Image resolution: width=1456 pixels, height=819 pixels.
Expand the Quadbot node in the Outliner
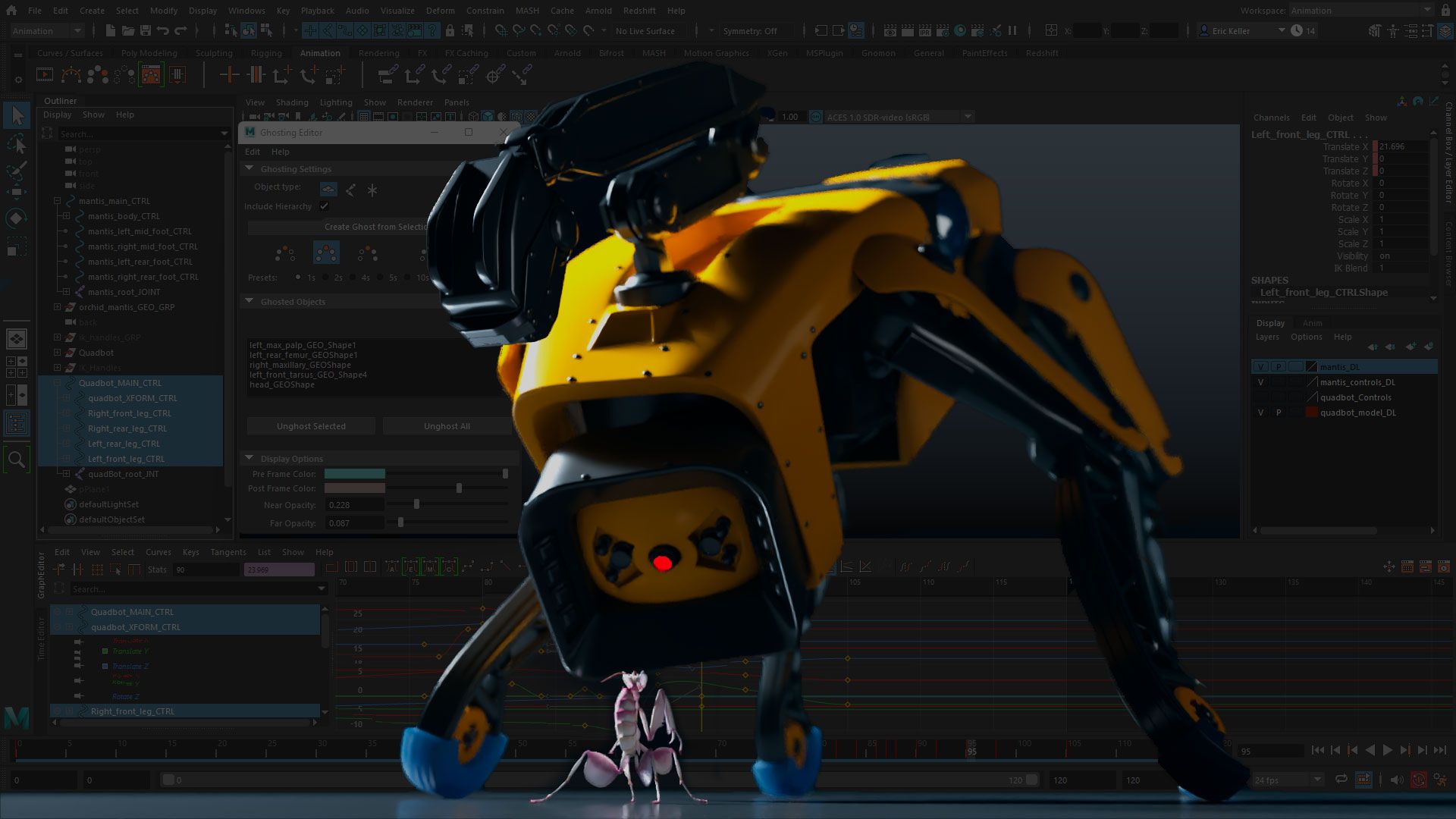(x=58, y=353)
